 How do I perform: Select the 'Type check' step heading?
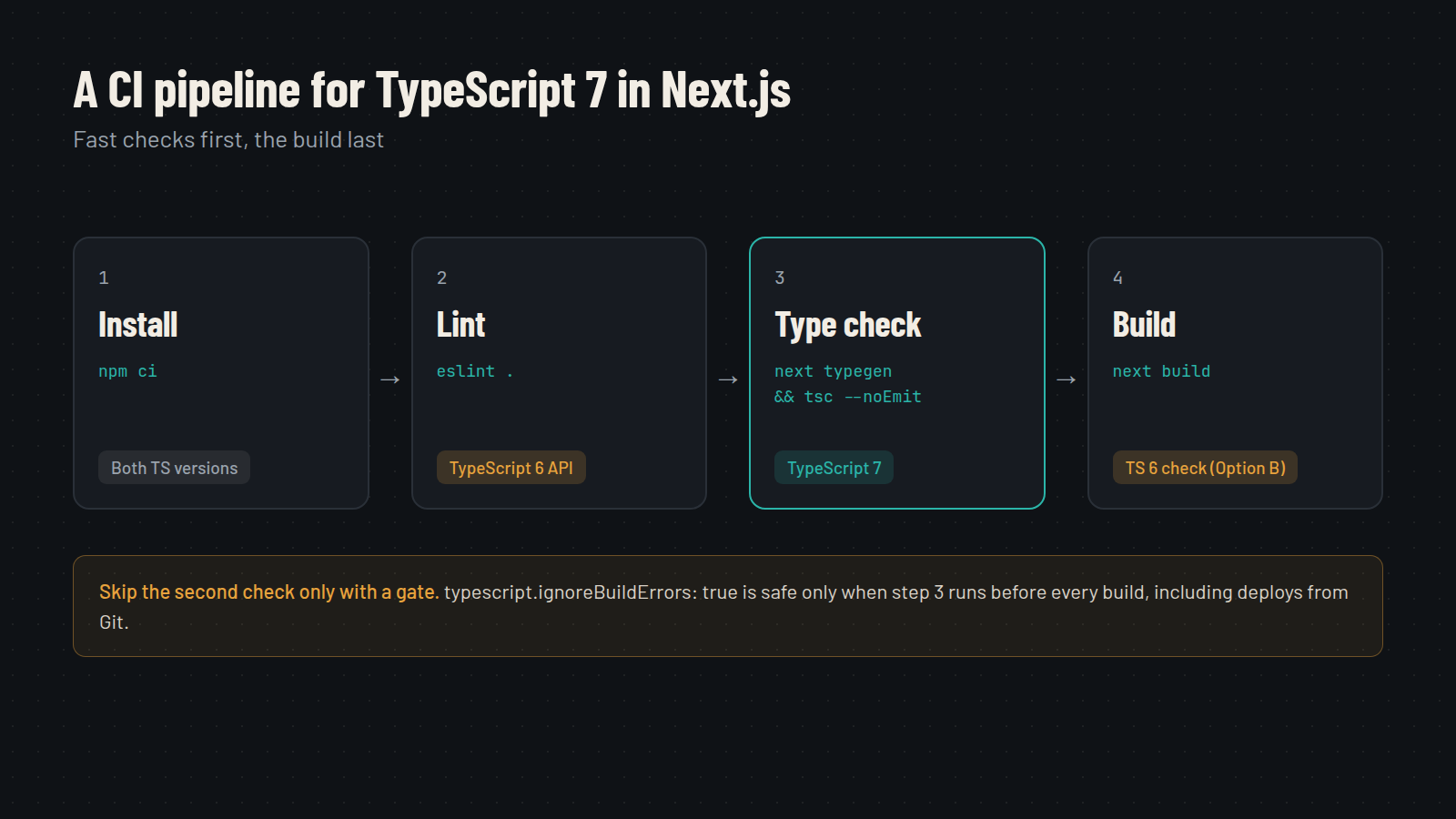pos(848,325)
